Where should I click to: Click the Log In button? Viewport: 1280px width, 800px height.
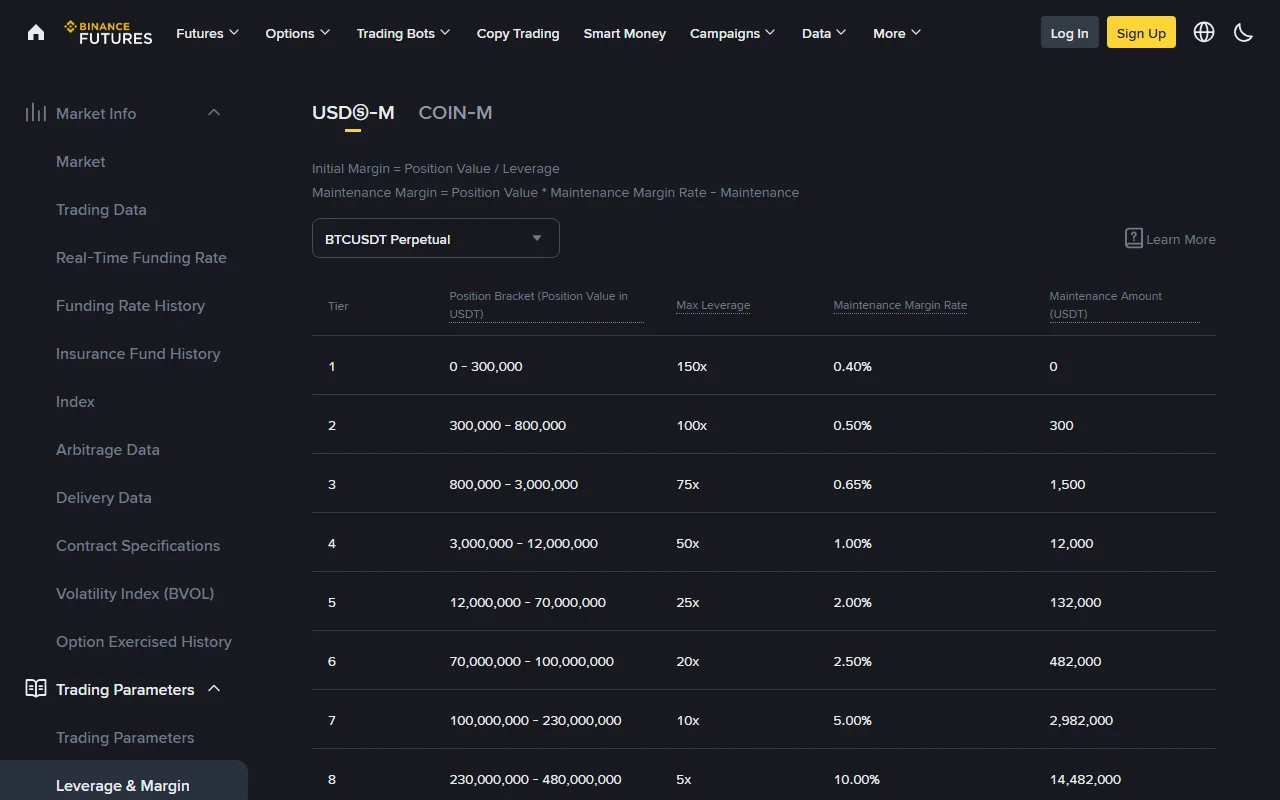pos(1070,33)
